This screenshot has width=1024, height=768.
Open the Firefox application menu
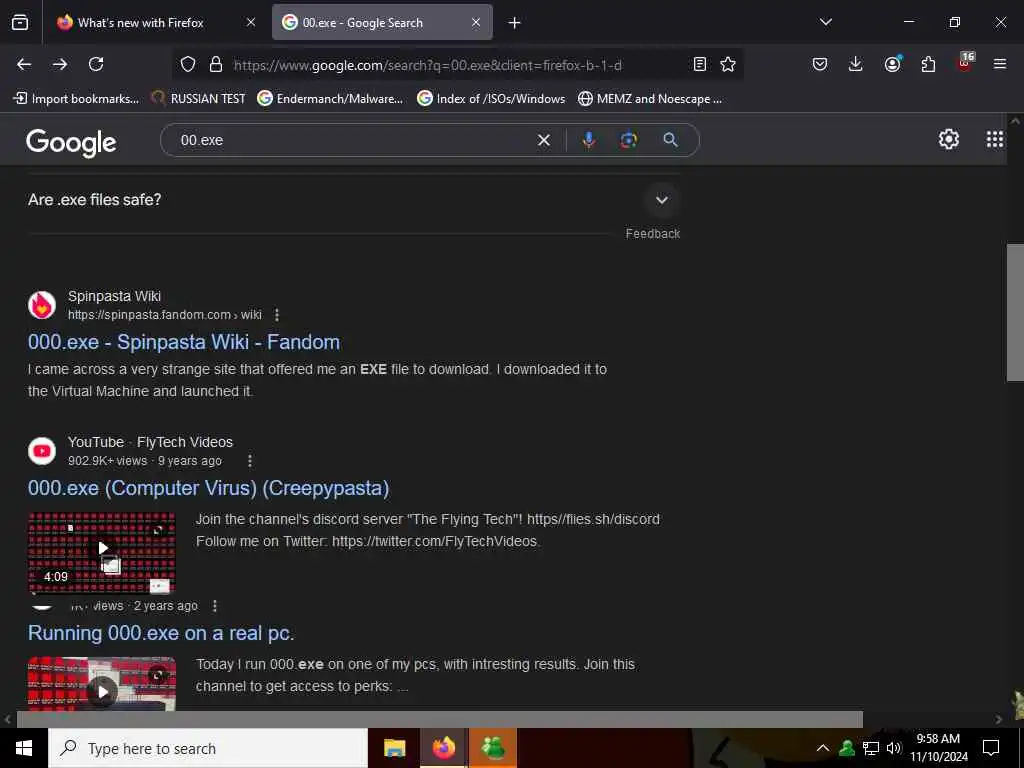click(1000, 64)
